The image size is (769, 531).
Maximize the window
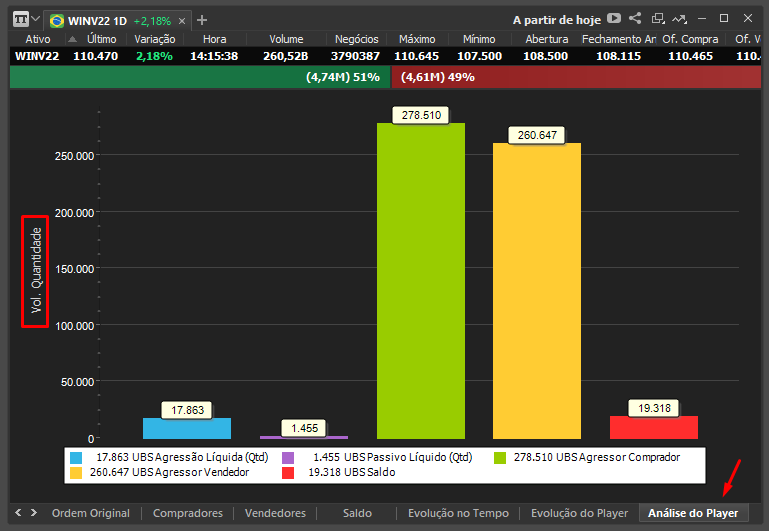724,18
